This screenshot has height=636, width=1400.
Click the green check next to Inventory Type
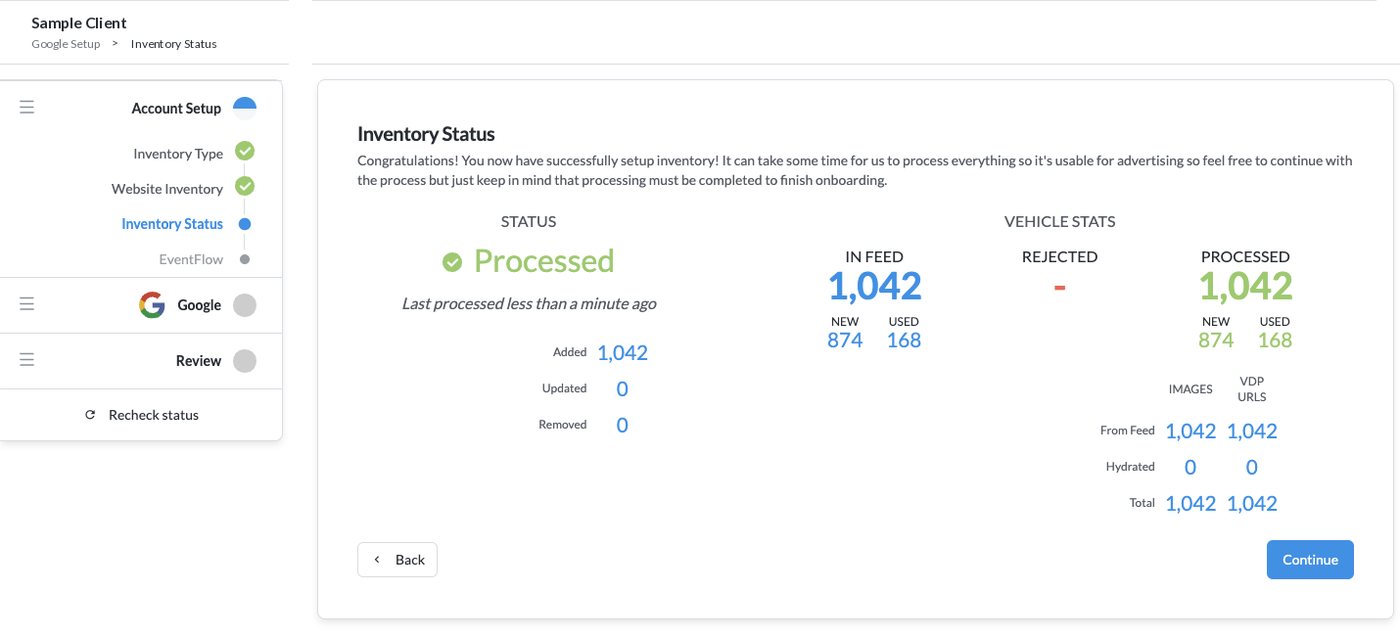point(244,151)
